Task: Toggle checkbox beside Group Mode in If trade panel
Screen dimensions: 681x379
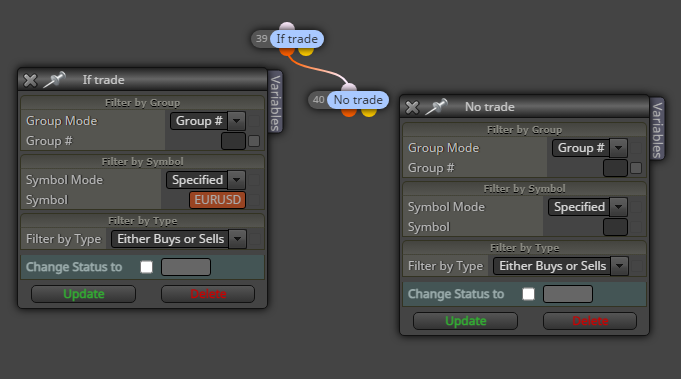Action: pyautogui.click(x=254, y=121)
